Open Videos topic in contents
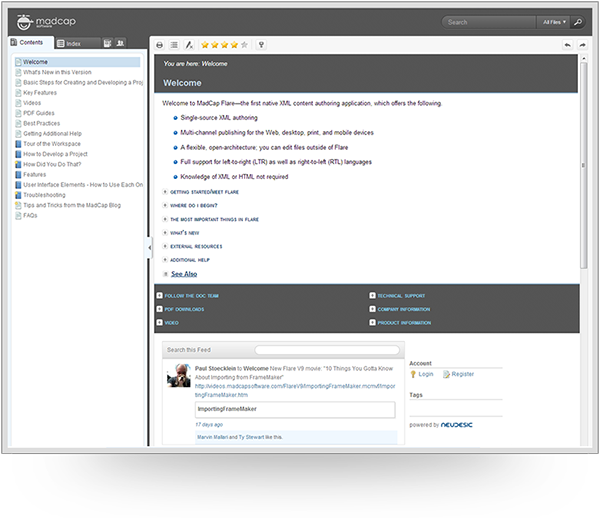The width and height of the screenshot is (600, 520). 28,103
